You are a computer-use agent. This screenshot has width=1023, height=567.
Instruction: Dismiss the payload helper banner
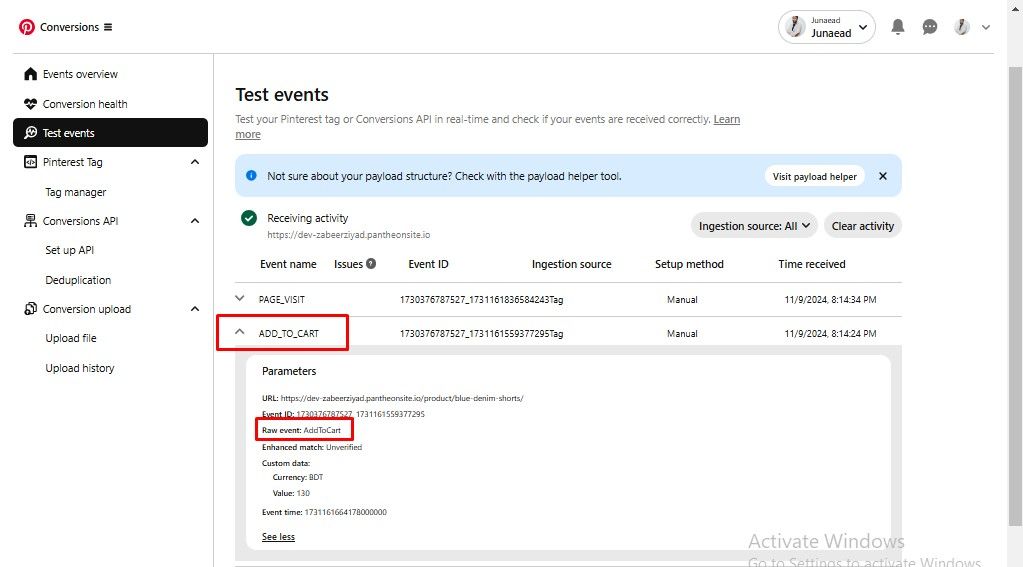(883, 176)
